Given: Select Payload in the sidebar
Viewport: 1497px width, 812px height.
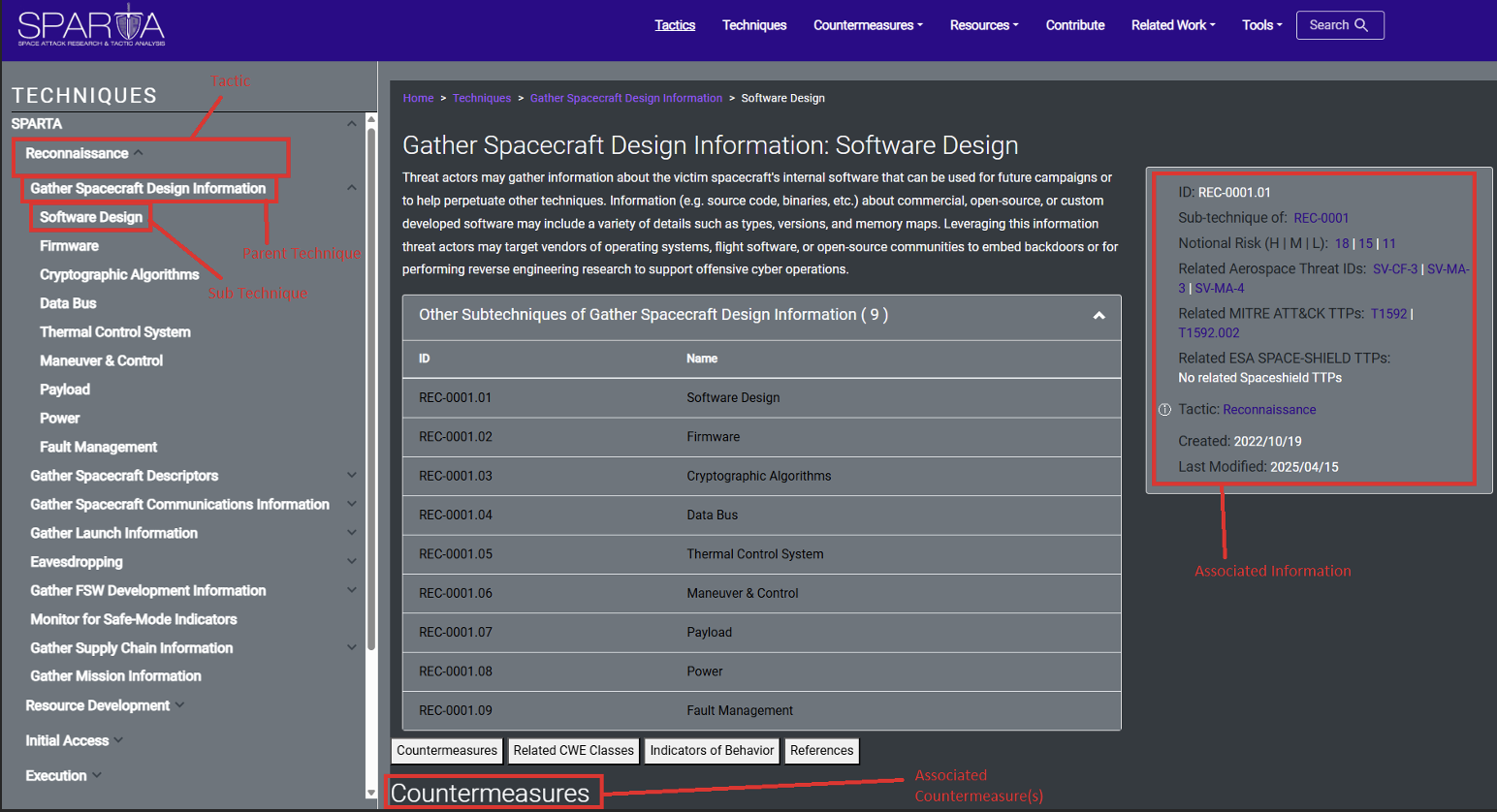Looking at the screenshot, I should 65,390.
